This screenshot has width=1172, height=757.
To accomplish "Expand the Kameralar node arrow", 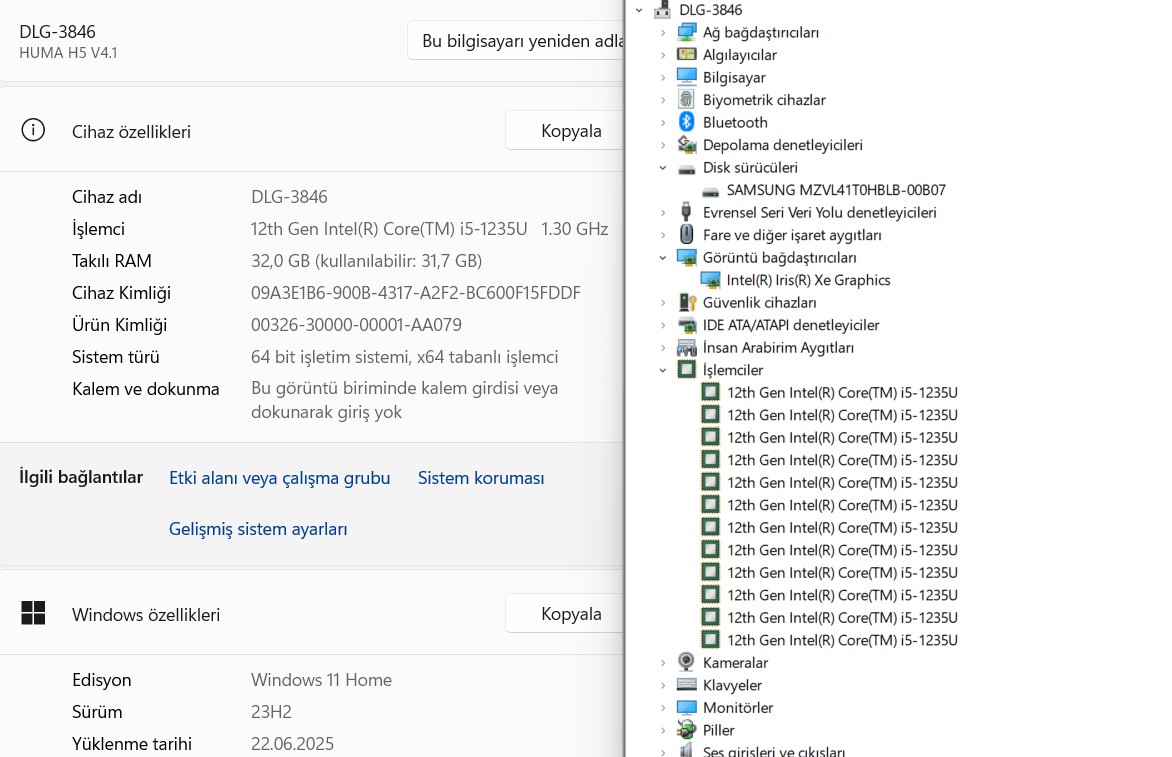I will (663, 663).
